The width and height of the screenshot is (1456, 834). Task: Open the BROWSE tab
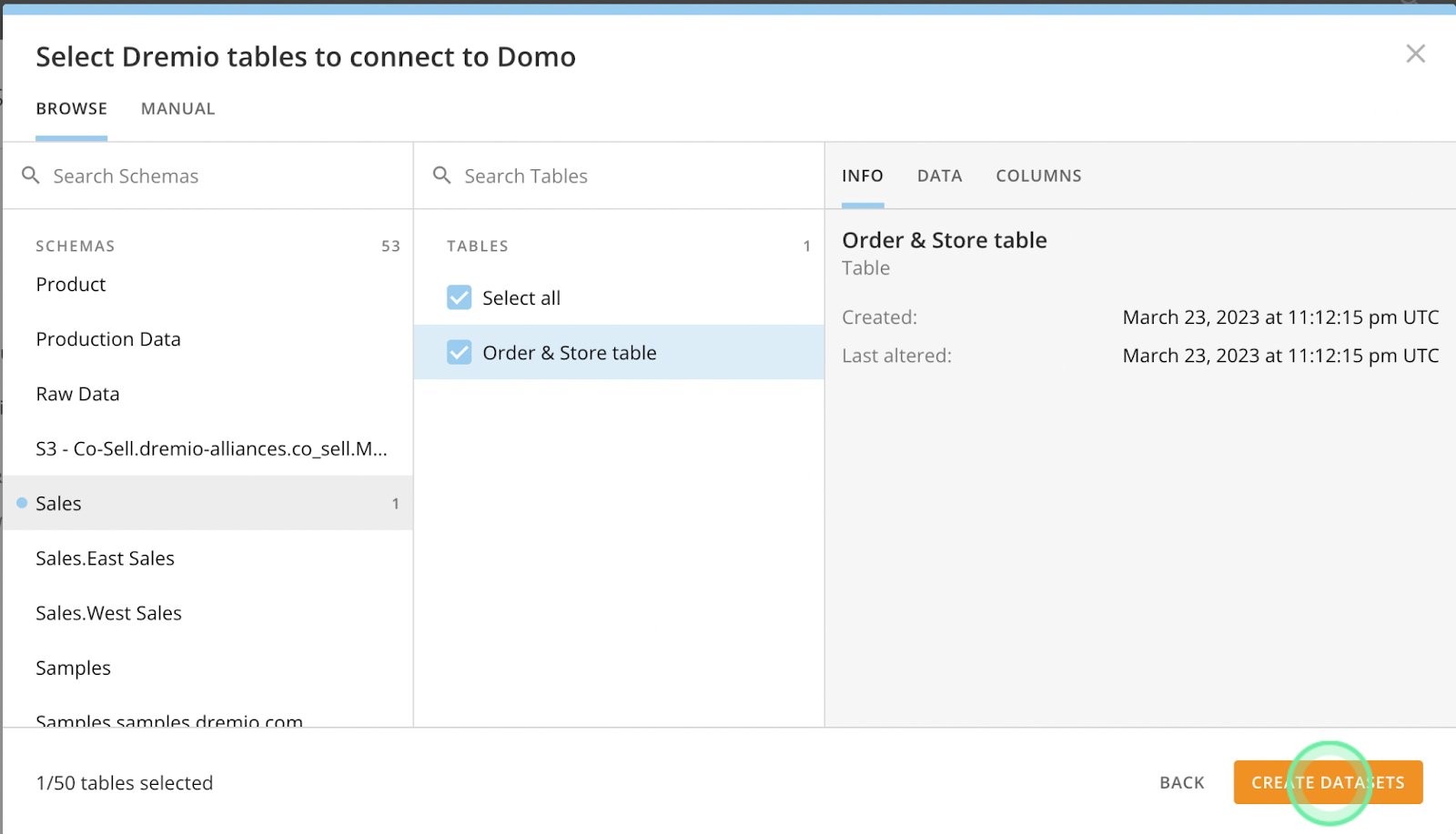click(71, 109)
